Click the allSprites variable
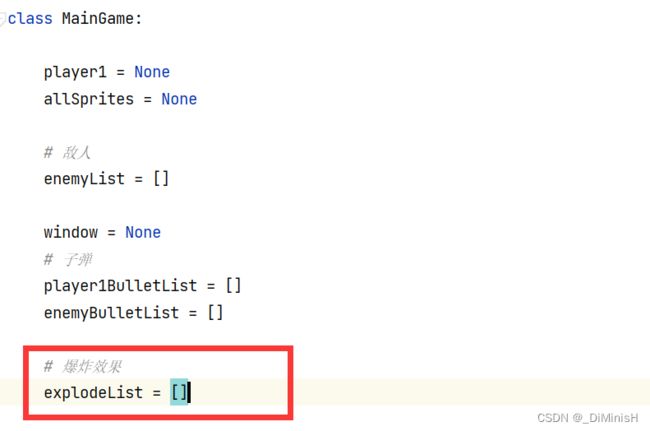This screenshot has width=650, height=431. pyautogui.click(x=89, y=99)
